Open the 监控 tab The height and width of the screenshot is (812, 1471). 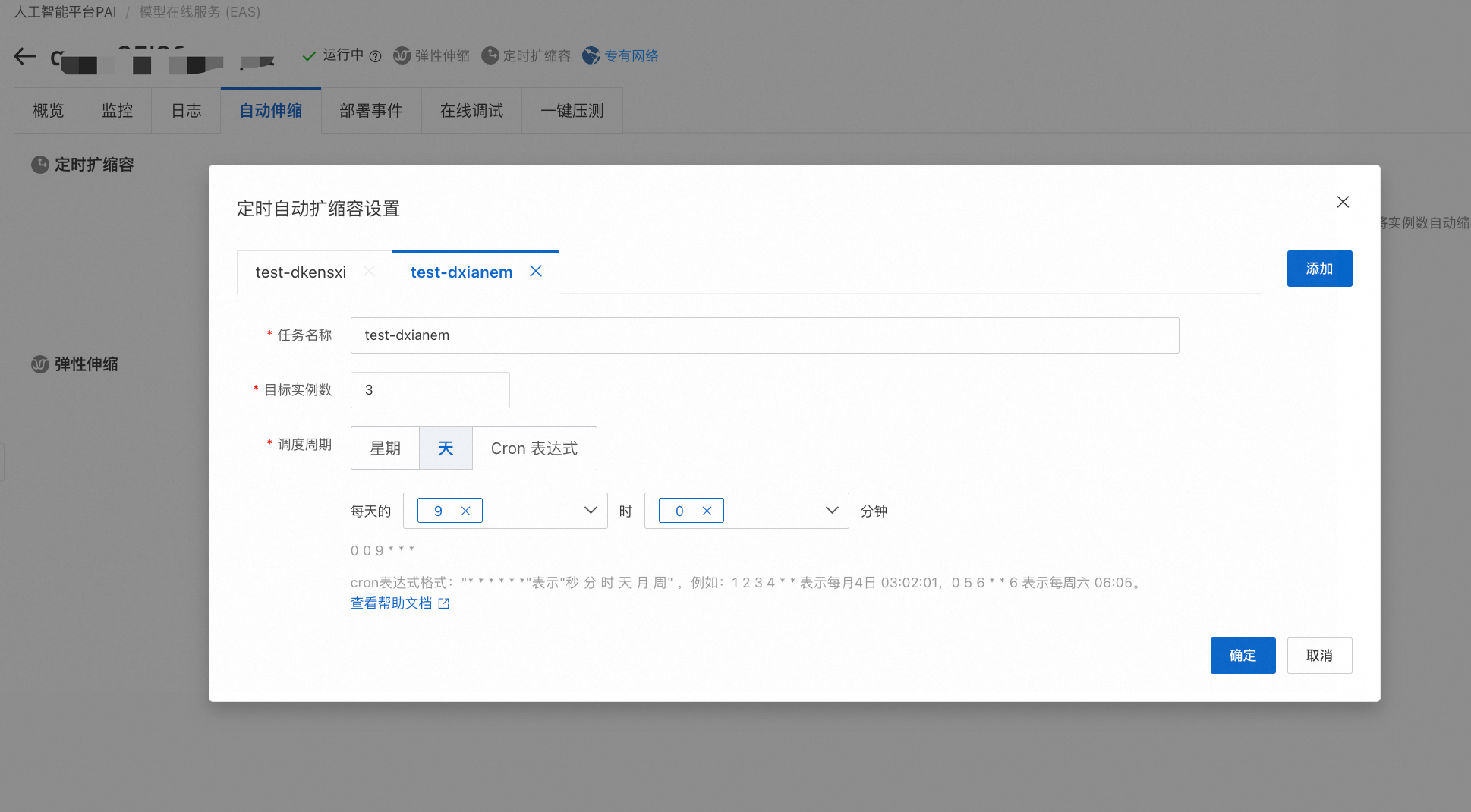(x=117, y=111)
